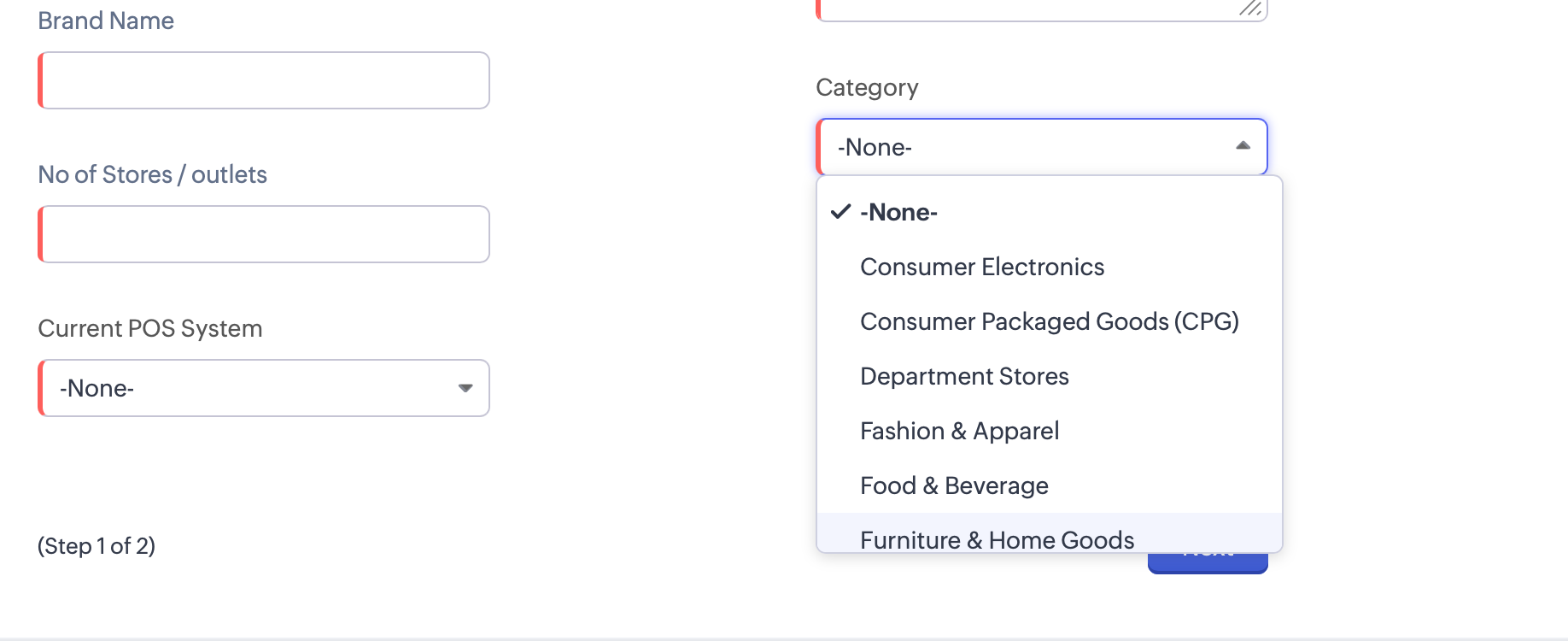Click the Category combo box showing -None-
The height and width of the screenshot is (641, 1568).
click(x=1042, y=147)
